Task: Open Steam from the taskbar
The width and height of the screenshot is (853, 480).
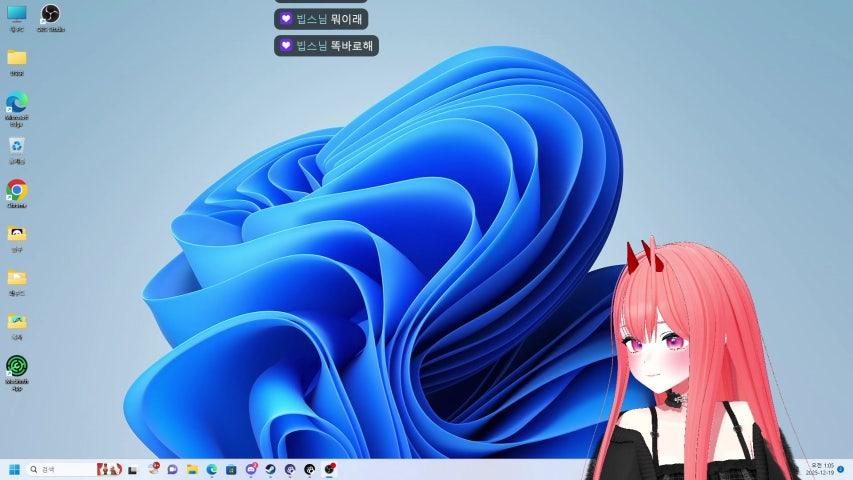Action: click(x=270, y=469)
